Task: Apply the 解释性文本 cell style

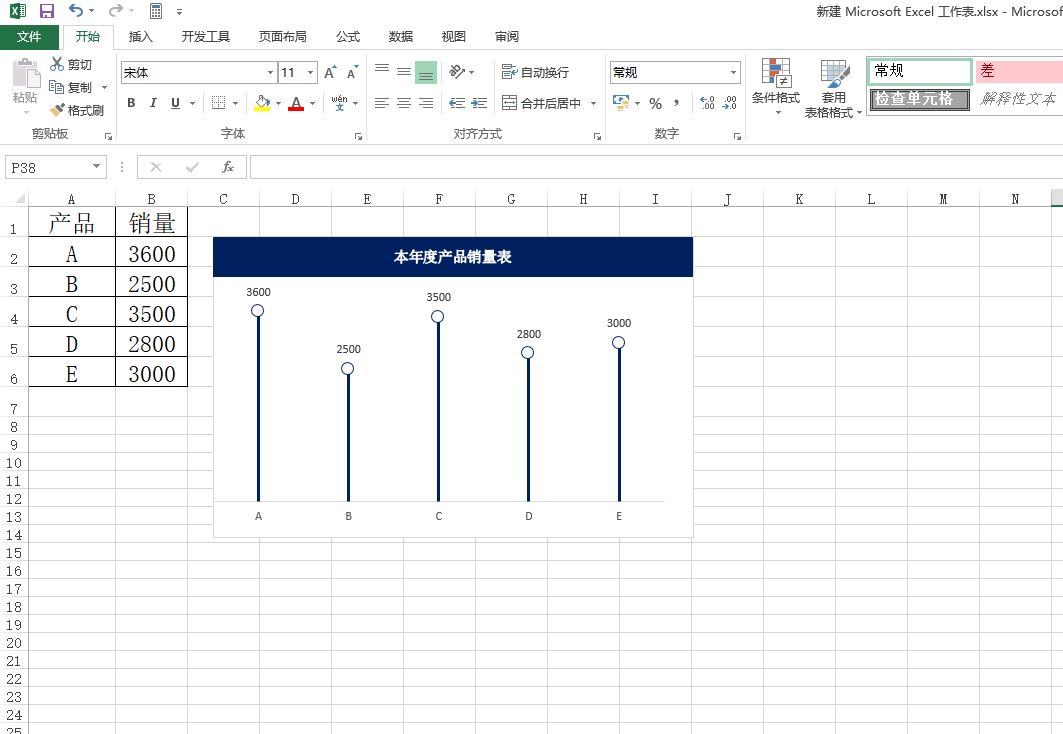Action: click(x=1018, y=98)
